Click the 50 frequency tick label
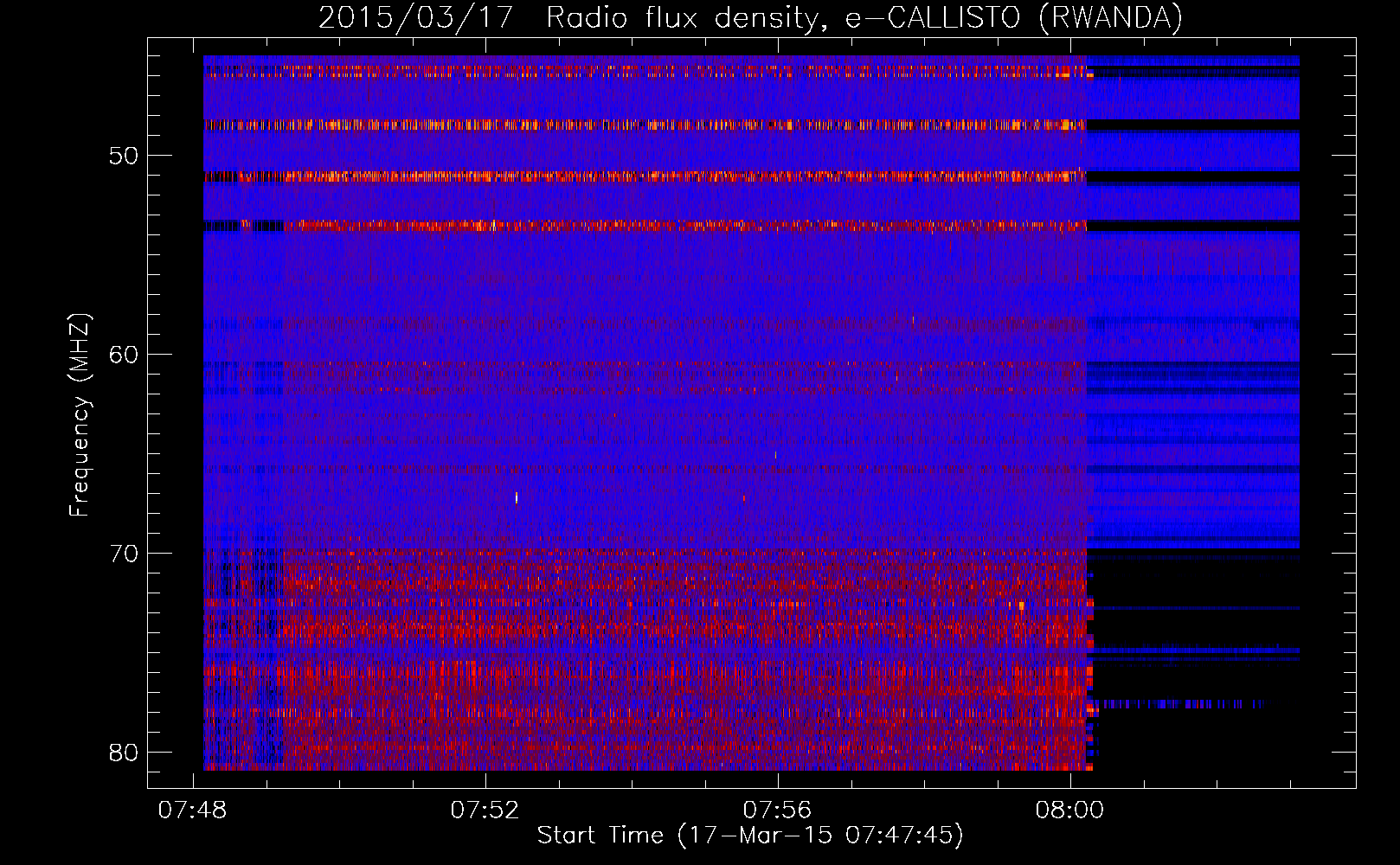 [x=124, y=157]
